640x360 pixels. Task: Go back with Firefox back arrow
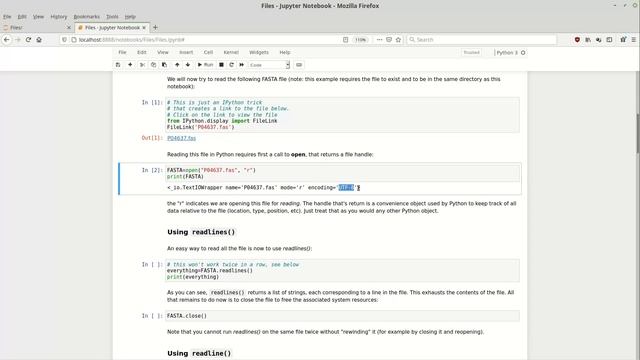[7, 40]
